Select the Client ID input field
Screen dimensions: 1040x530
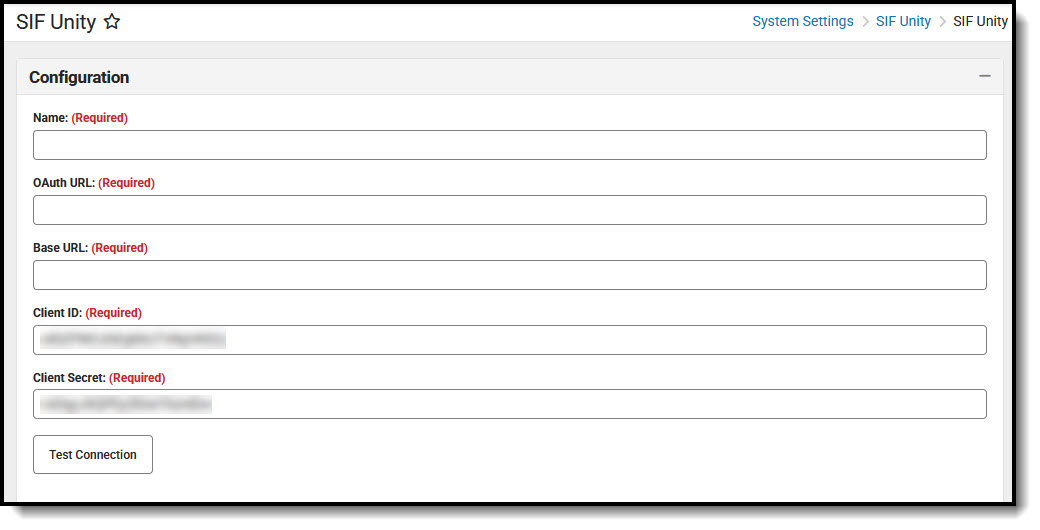click(x=509, y=340)
